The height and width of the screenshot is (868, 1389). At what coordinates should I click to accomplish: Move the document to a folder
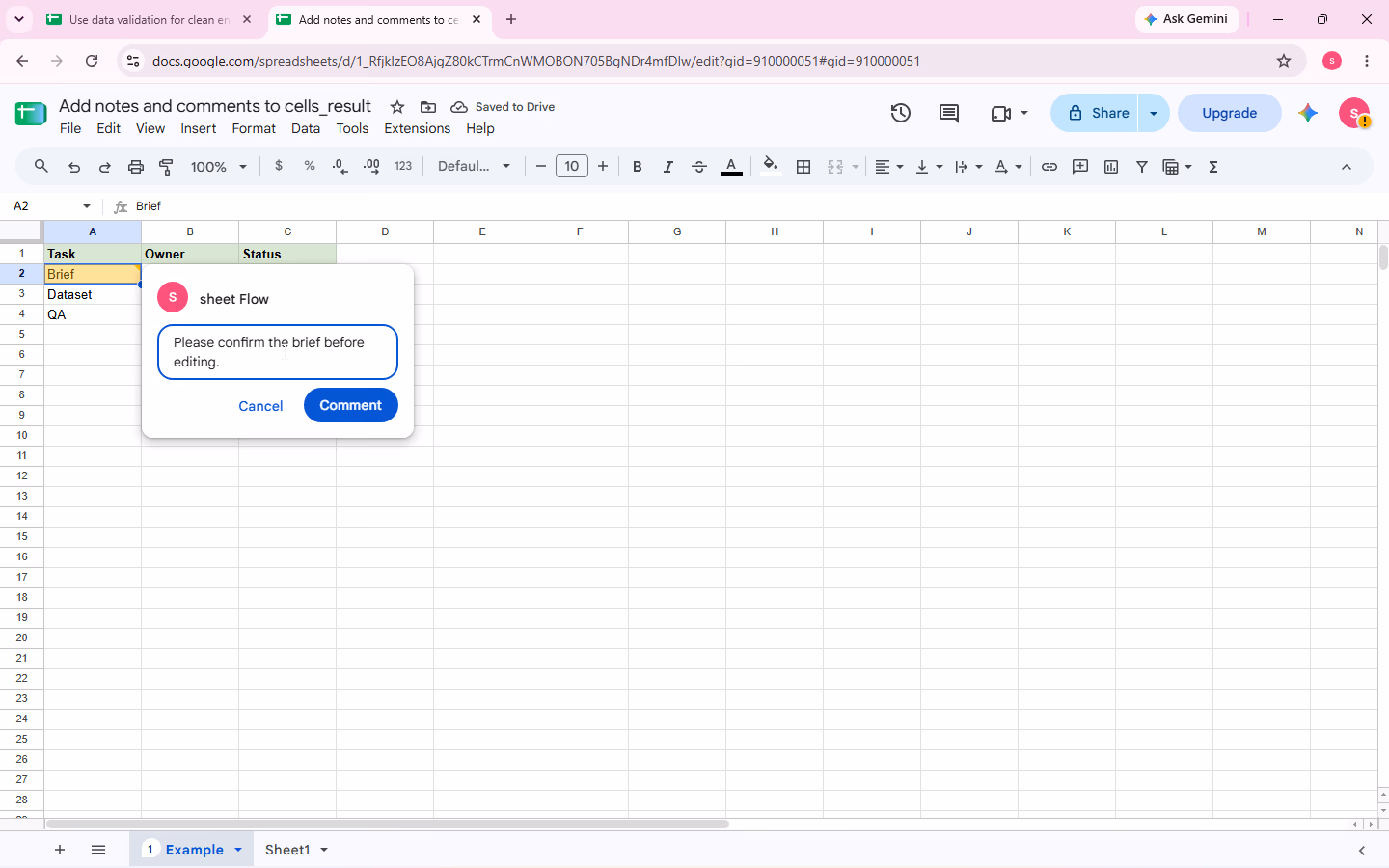pos(428,107)
